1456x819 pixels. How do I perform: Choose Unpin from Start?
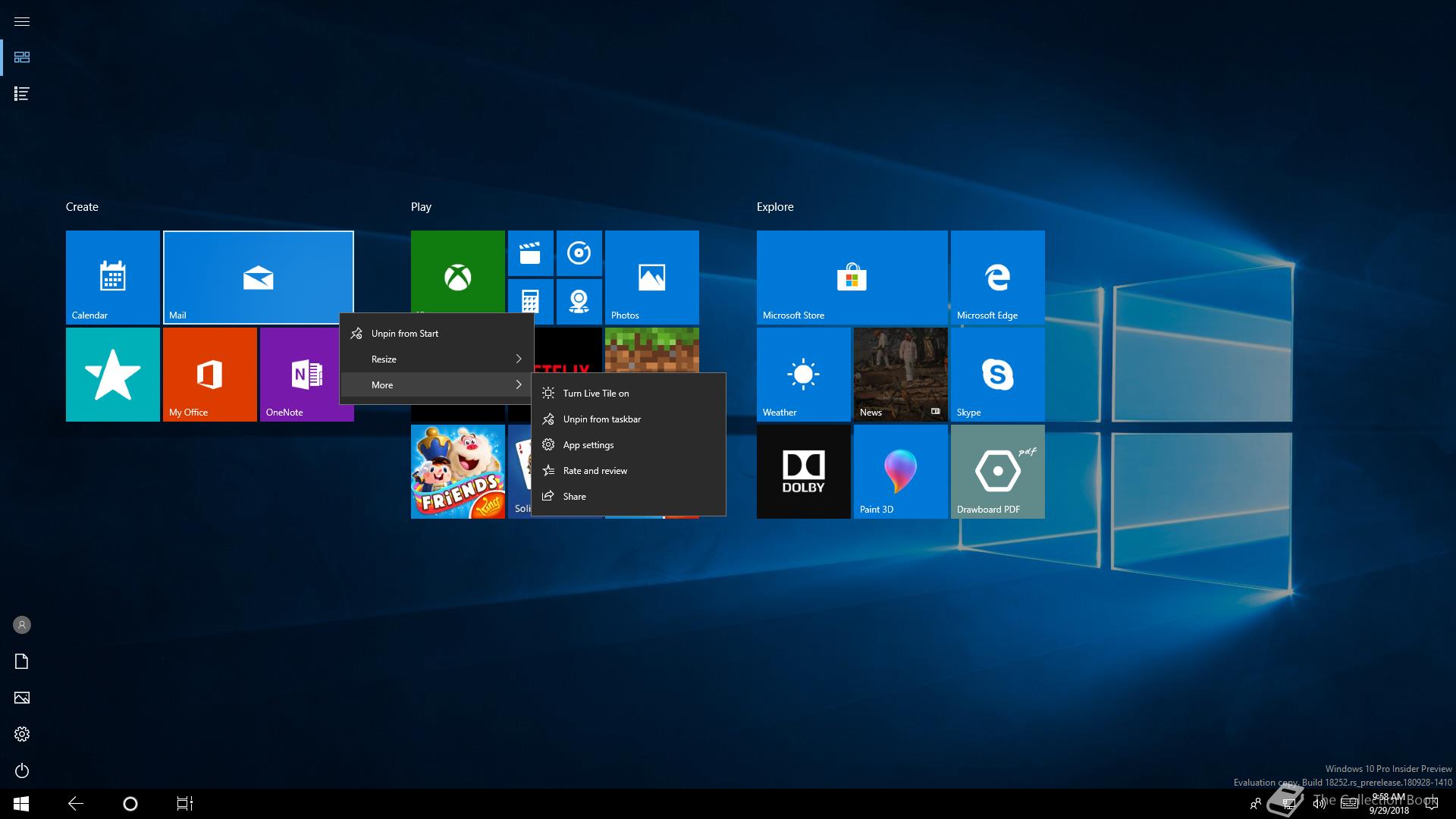(437, 334)
